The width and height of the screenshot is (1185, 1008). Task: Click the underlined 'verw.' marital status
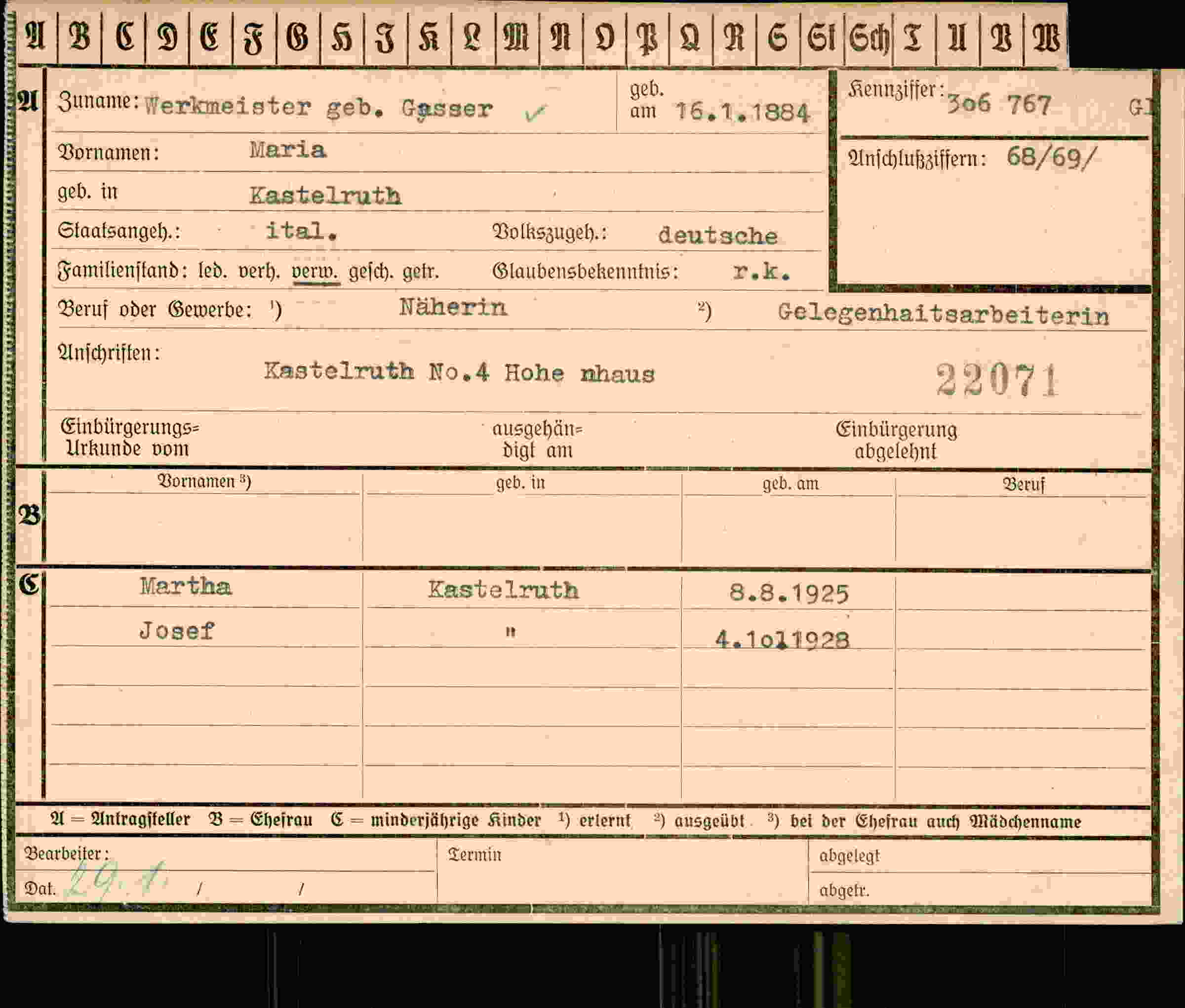(x=316, y=272)
